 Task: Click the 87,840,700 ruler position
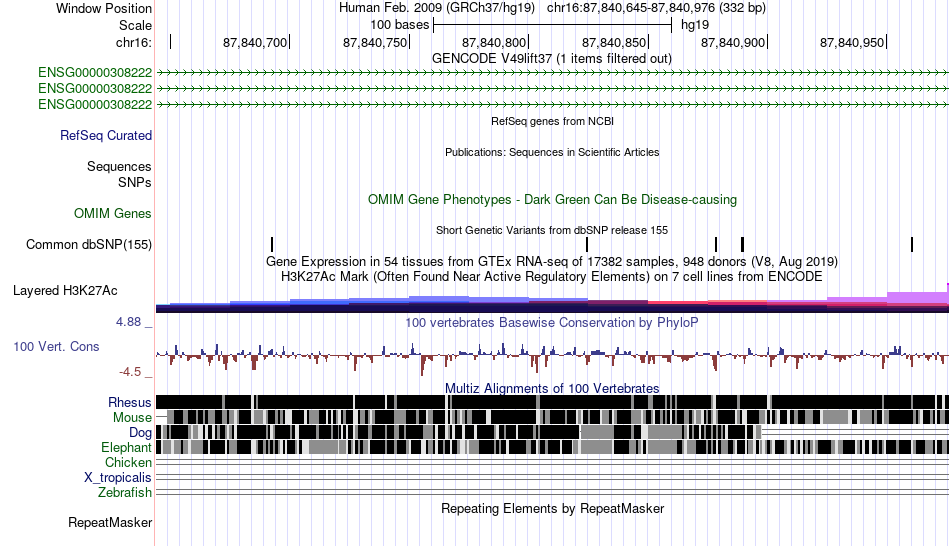pyautogui.click(x=255, y=42)
